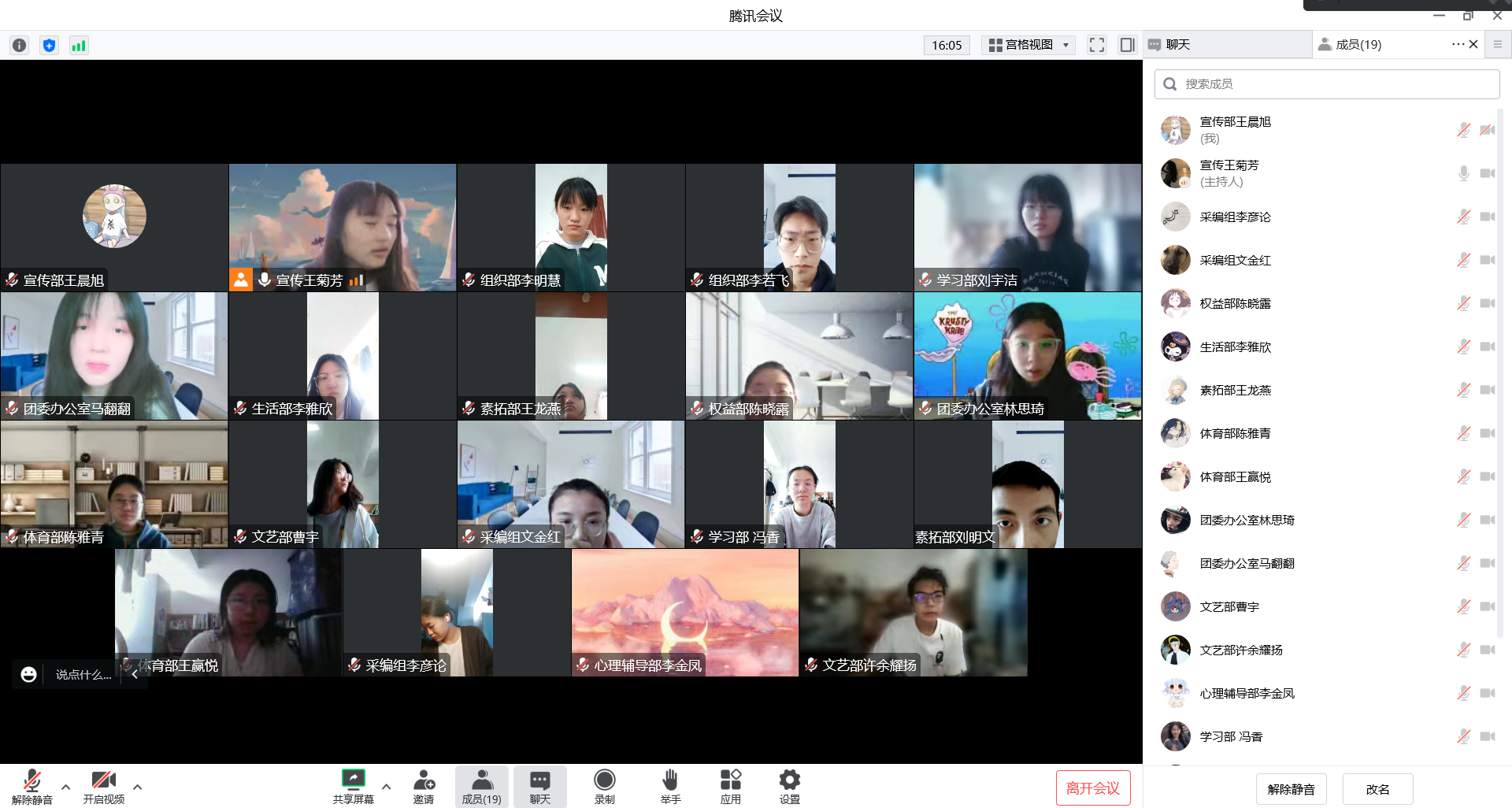The height and width of the screenshot is (808, 1512).
Task: Enter fullscreen mode with the expand icon
Action: click(1096, 45)
